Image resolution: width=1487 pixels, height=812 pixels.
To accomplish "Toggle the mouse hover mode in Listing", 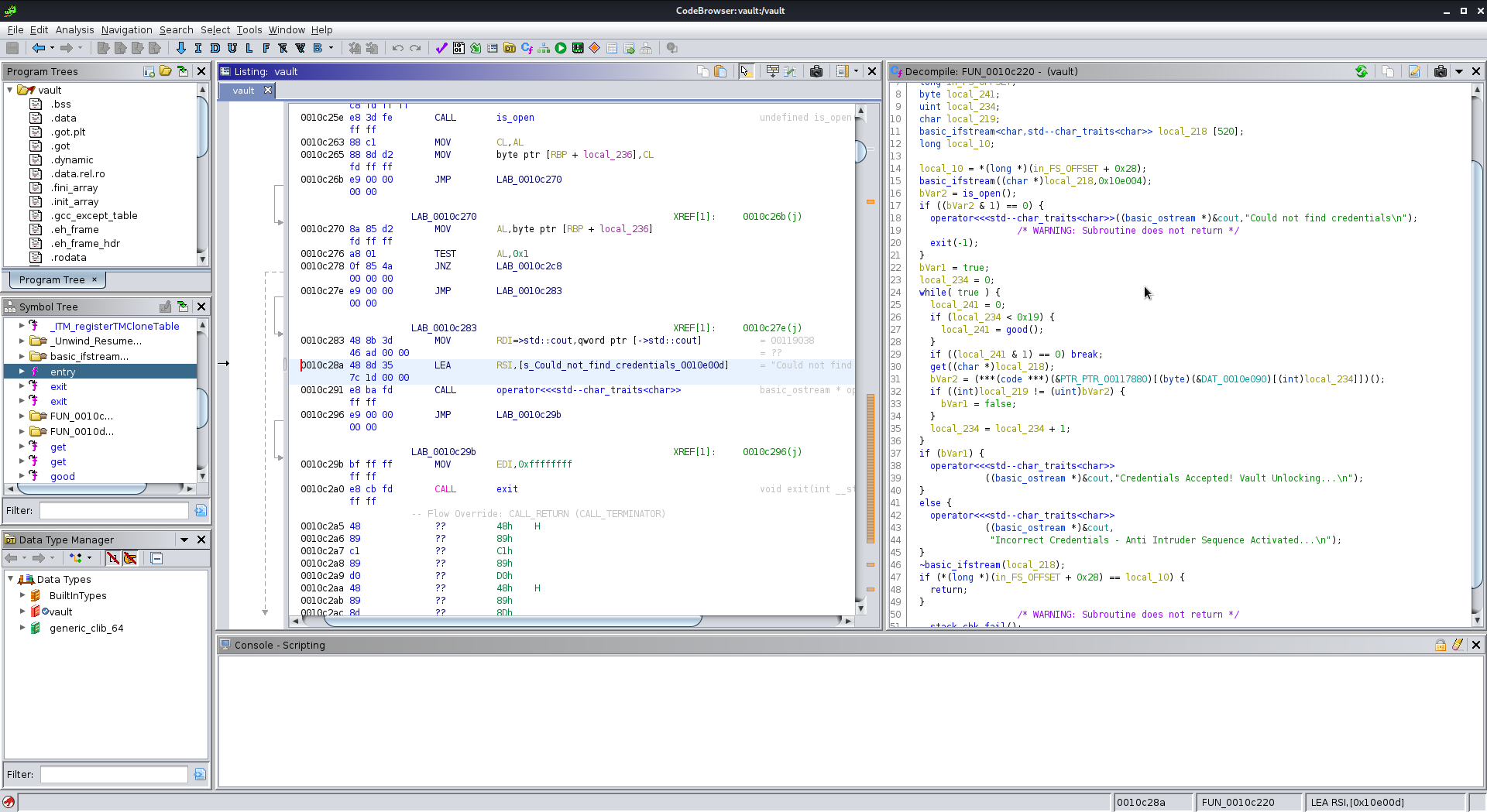I will pos(746,71).
